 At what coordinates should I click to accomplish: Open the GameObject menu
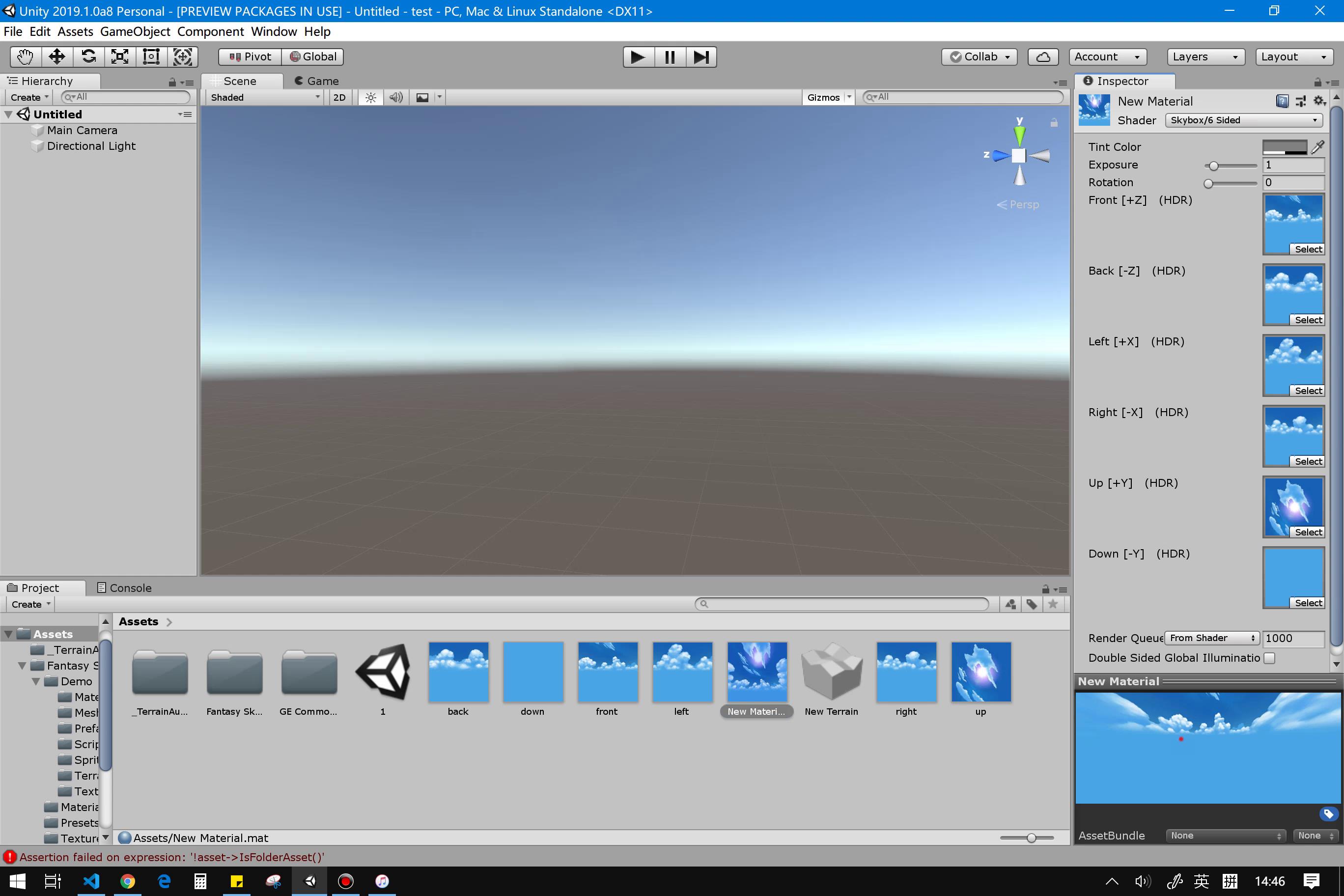click(x=136, y=31)
